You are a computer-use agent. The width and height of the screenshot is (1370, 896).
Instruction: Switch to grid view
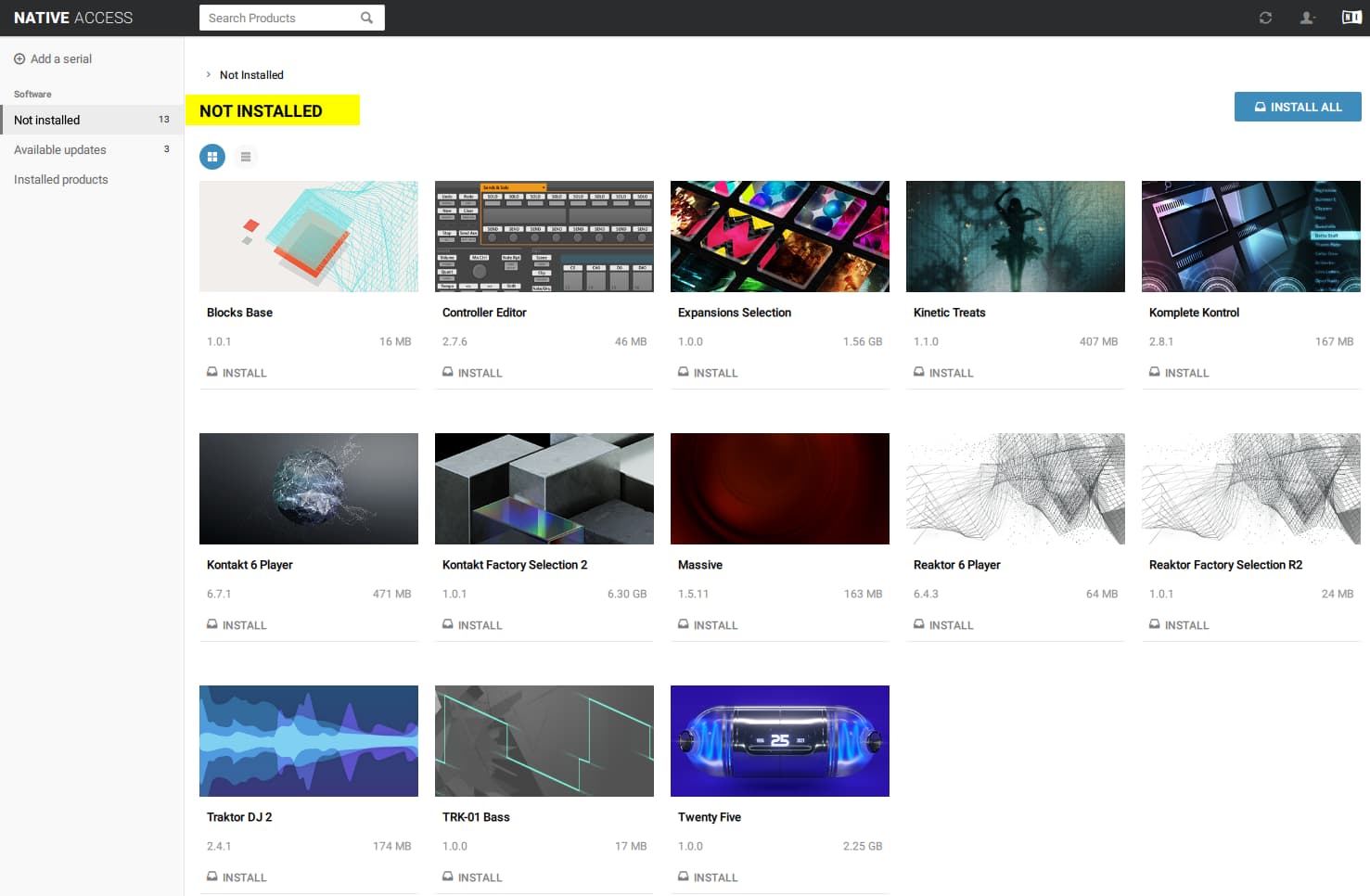tap(212, 157)
